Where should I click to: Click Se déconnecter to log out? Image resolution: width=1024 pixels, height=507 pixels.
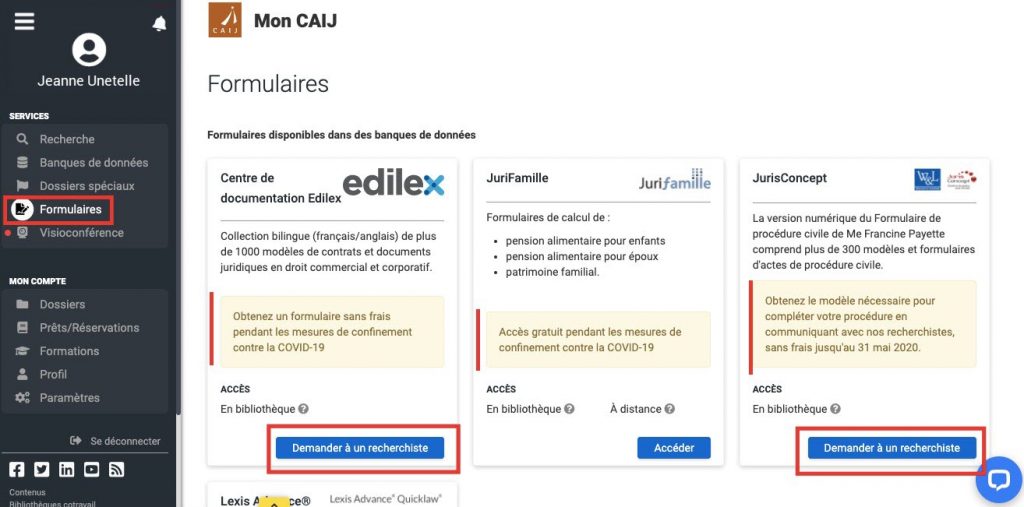(124, 441)
